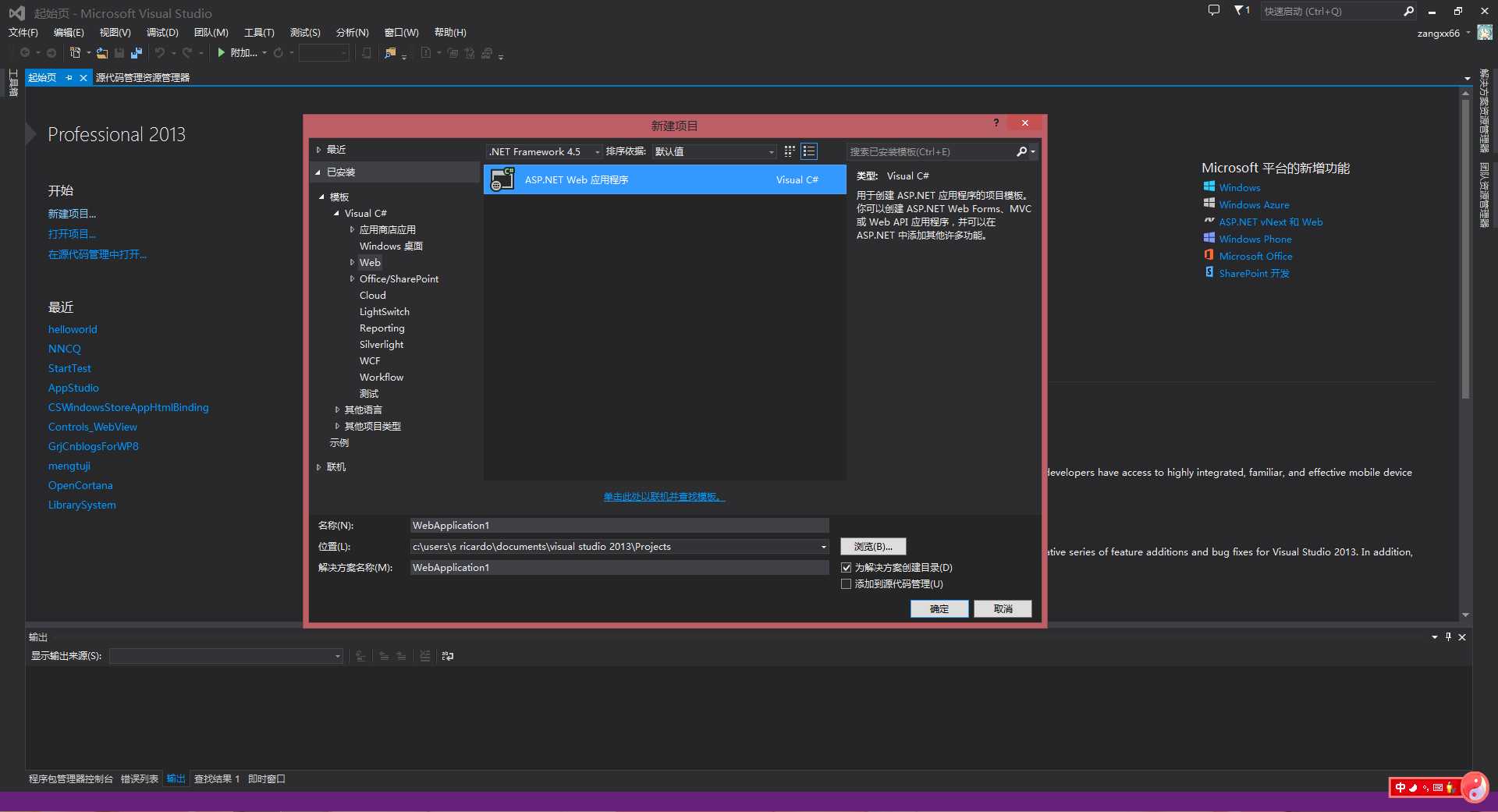Screen dimensions: 1498x812
Task: Toggle 为解决方案创建目录 checkbox
Action: point(846,568)
